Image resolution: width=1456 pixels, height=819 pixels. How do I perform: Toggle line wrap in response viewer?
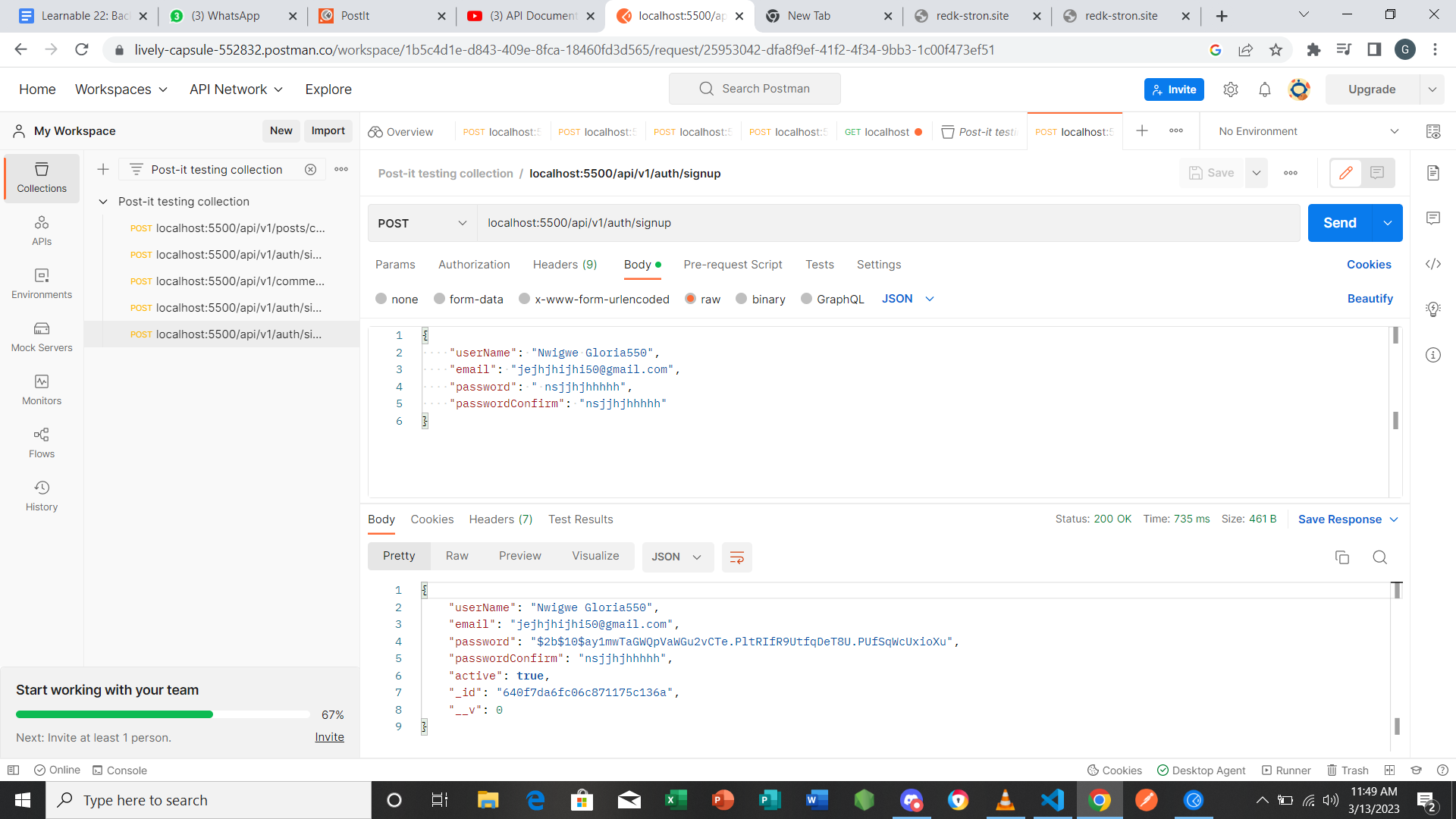click(736, 557)
